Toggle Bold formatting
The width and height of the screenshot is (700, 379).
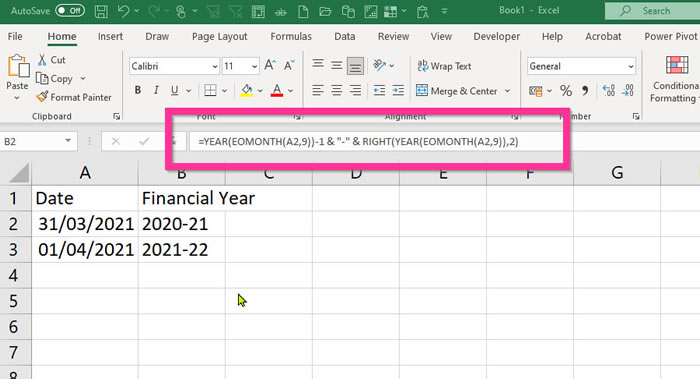click(138, 91)
